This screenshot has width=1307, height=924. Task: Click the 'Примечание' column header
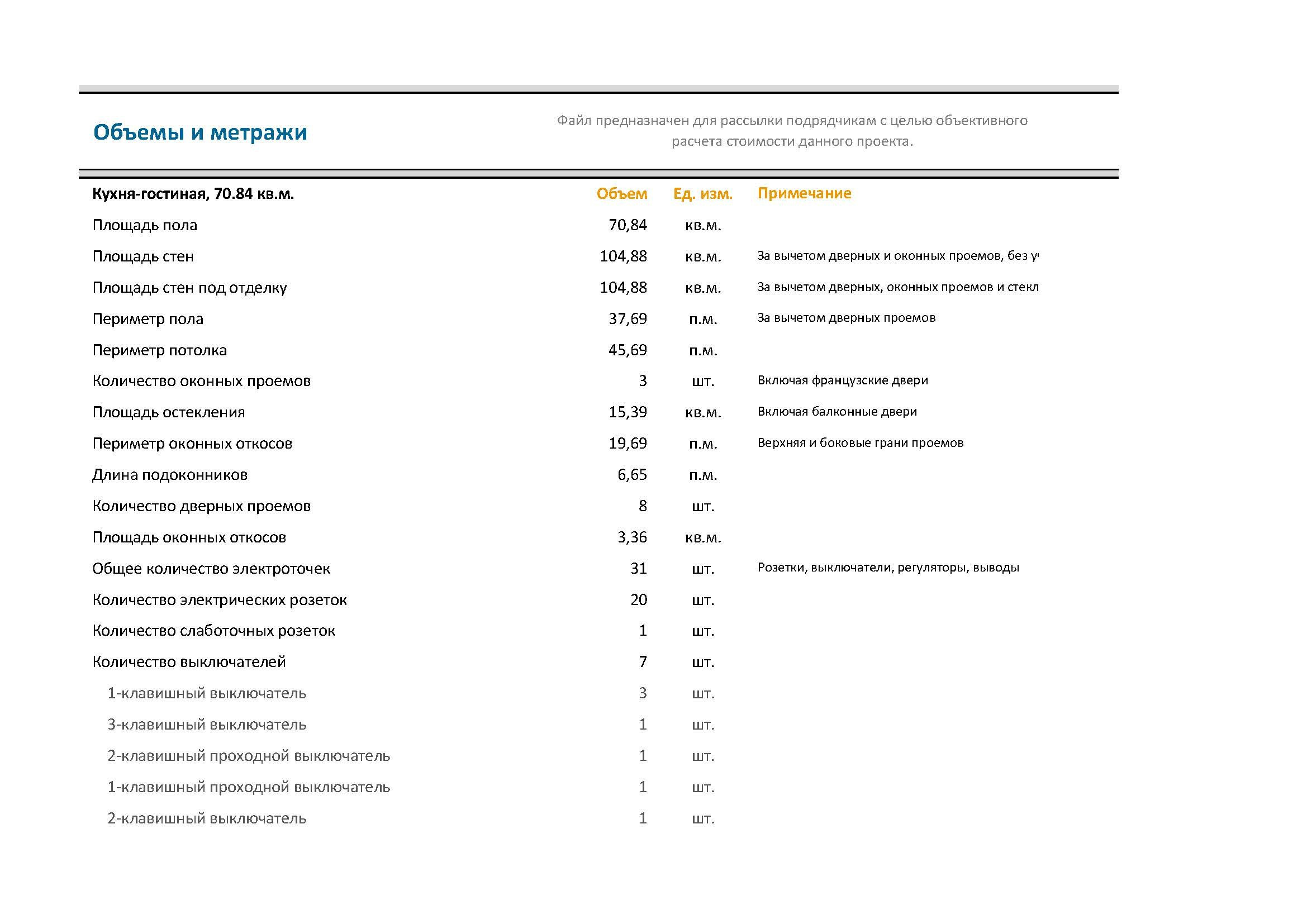(804, 193)
